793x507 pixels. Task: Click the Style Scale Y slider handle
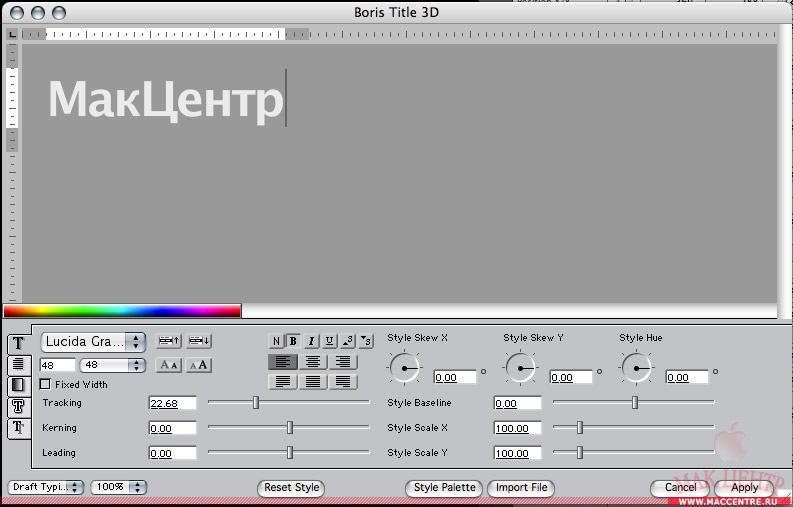pyautogui.click(x=580, y=452)
